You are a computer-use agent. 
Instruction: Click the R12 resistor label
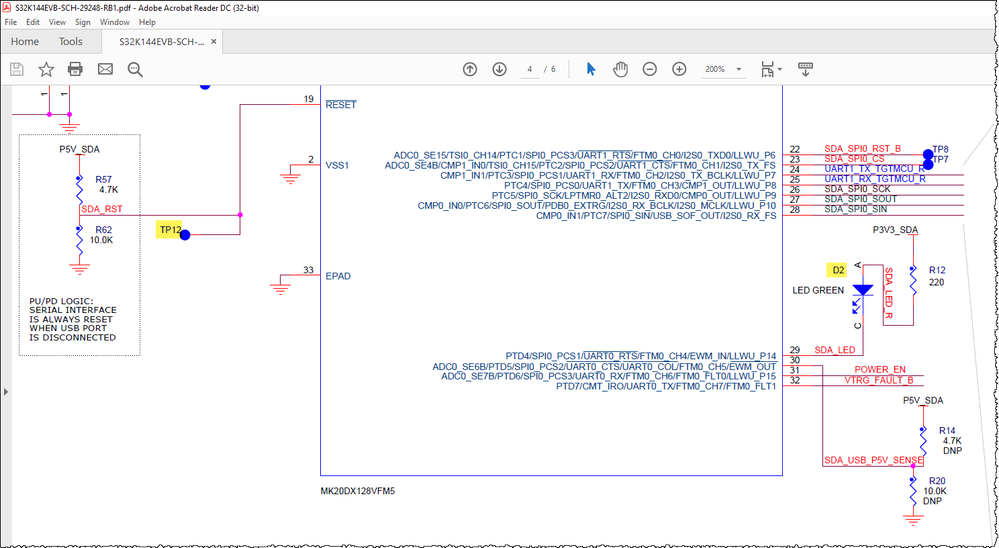pos(937,270)
